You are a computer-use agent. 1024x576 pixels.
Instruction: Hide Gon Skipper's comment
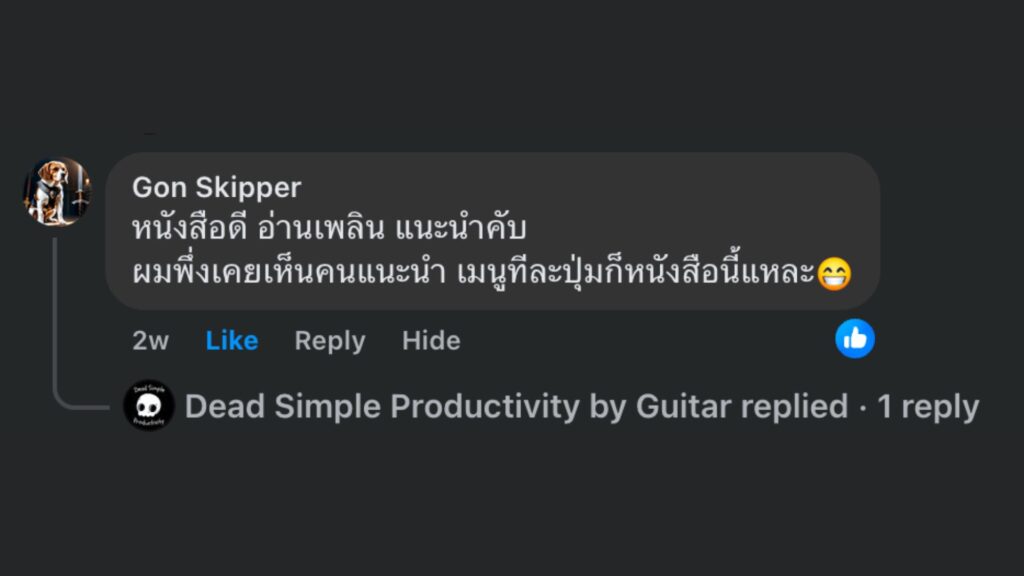tap(431, 341)
